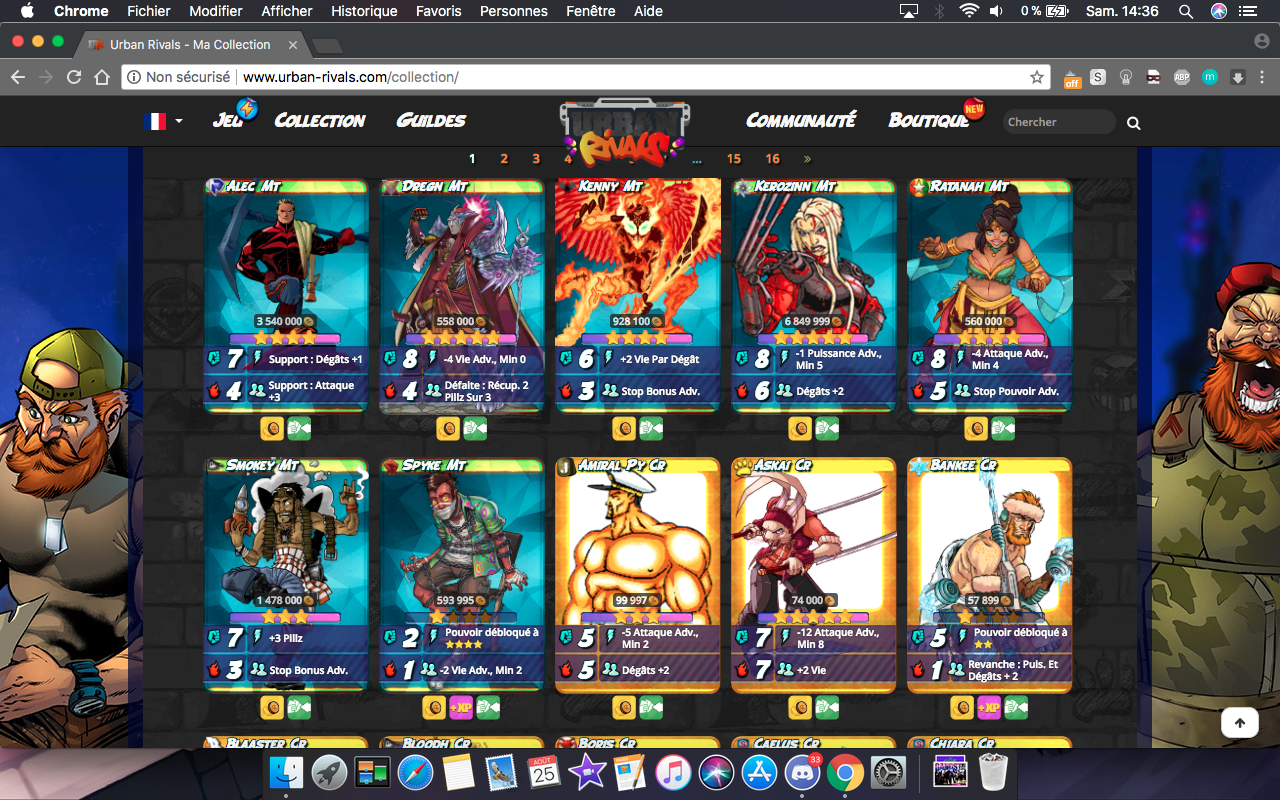
Task: Click the green exchange icon under Askai Cr
Action: [826, 707]
